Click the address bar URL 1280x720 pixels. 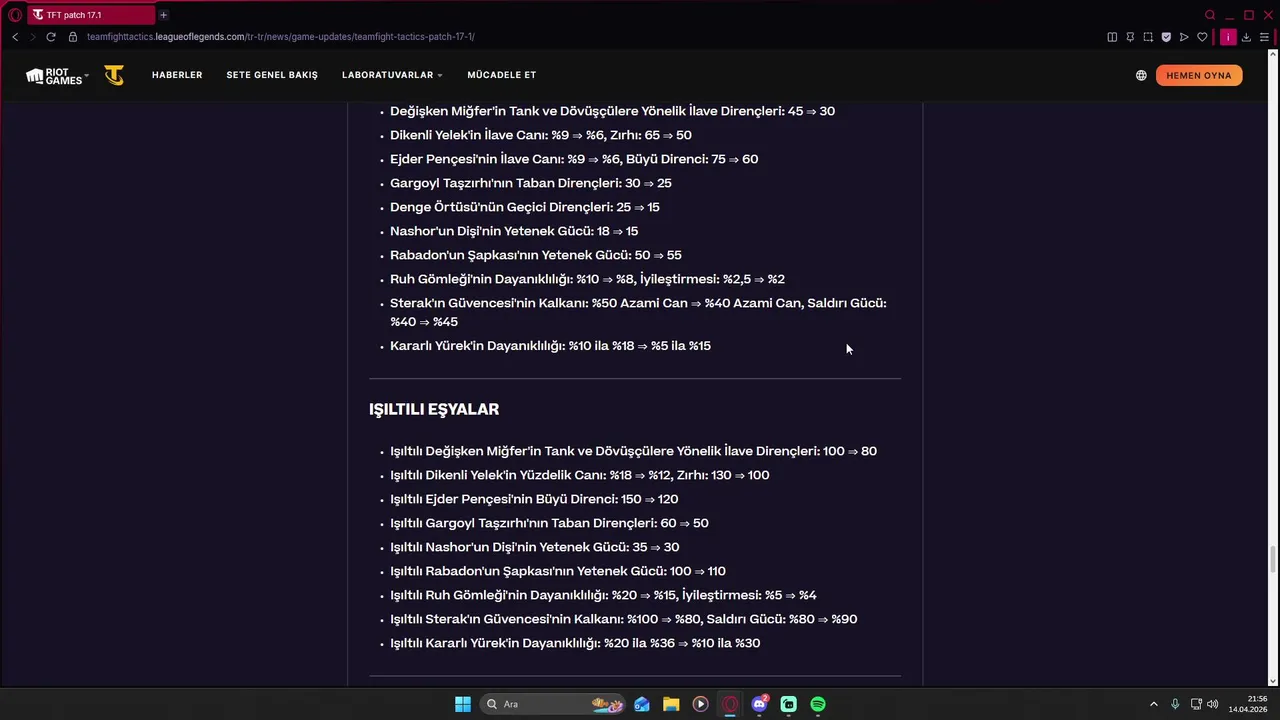pyautogui.click(x=280, y=37)
